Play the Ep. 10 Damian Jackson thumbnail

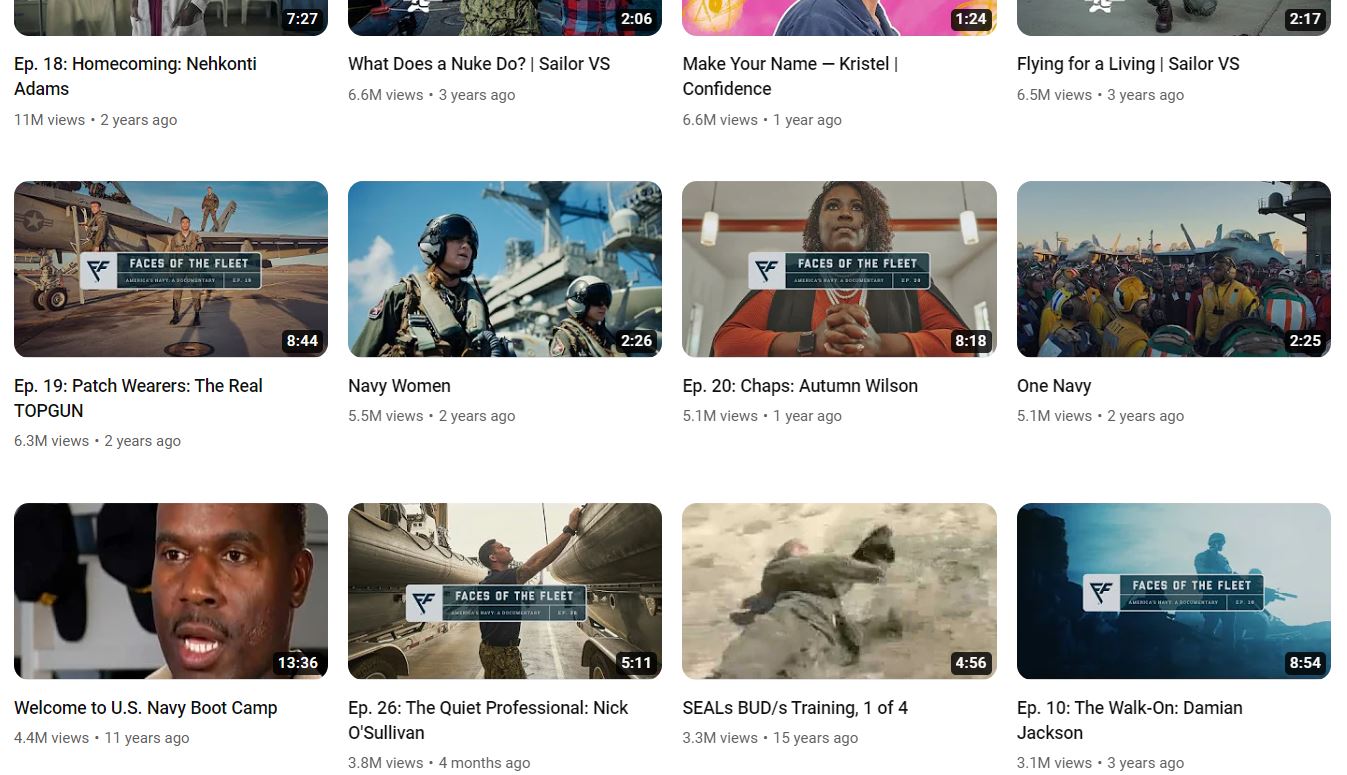pyautogui.click(x=1173, y=591)
